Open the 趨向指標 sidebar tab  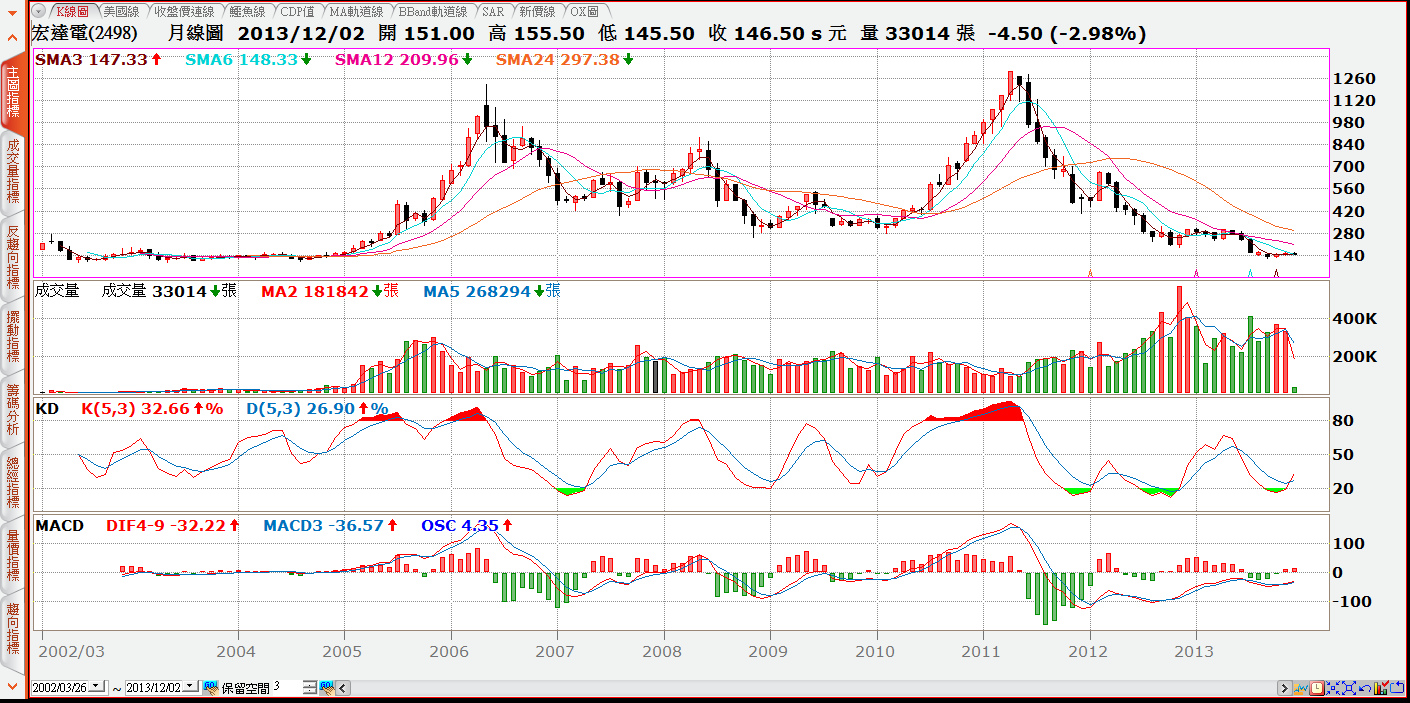point(13,628)
